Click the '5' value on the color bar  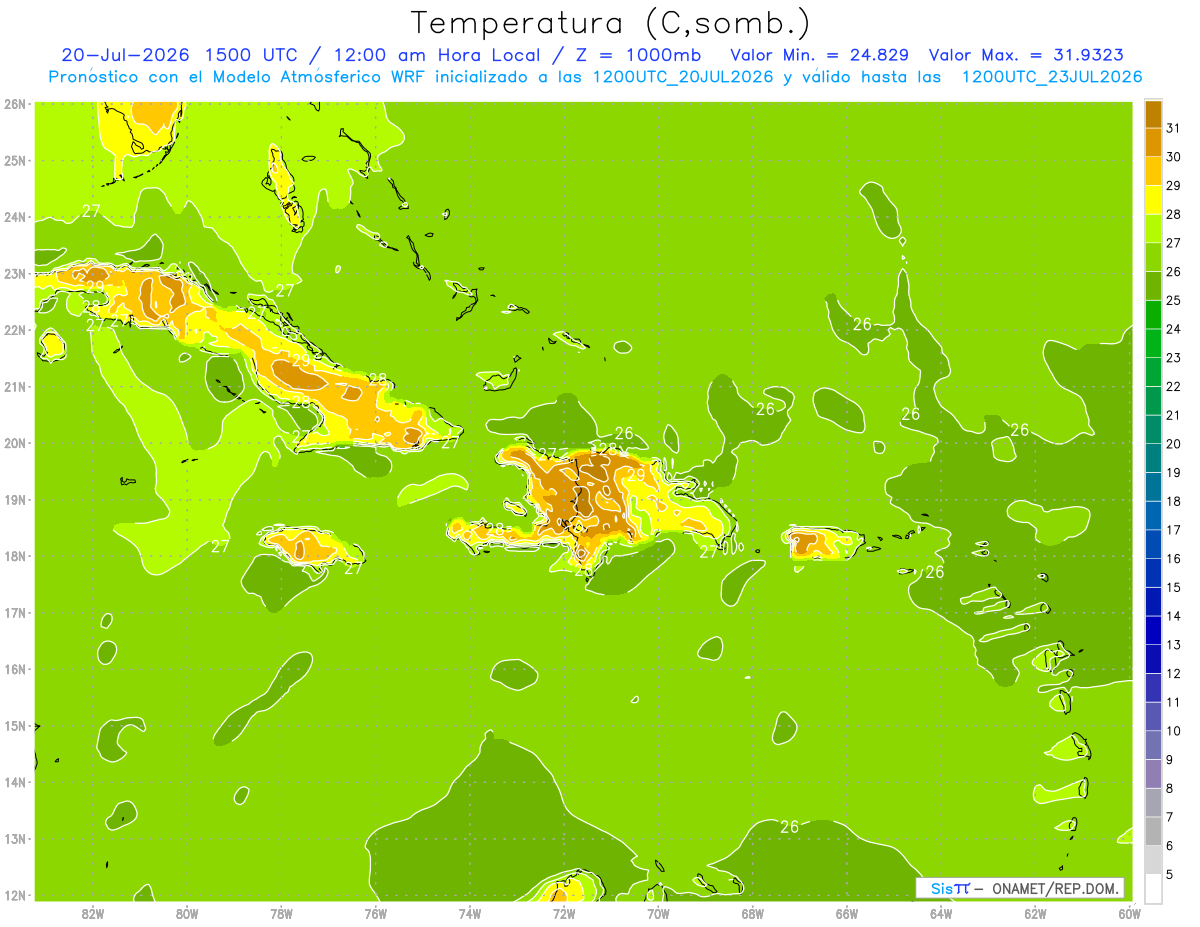point(1170,875)
